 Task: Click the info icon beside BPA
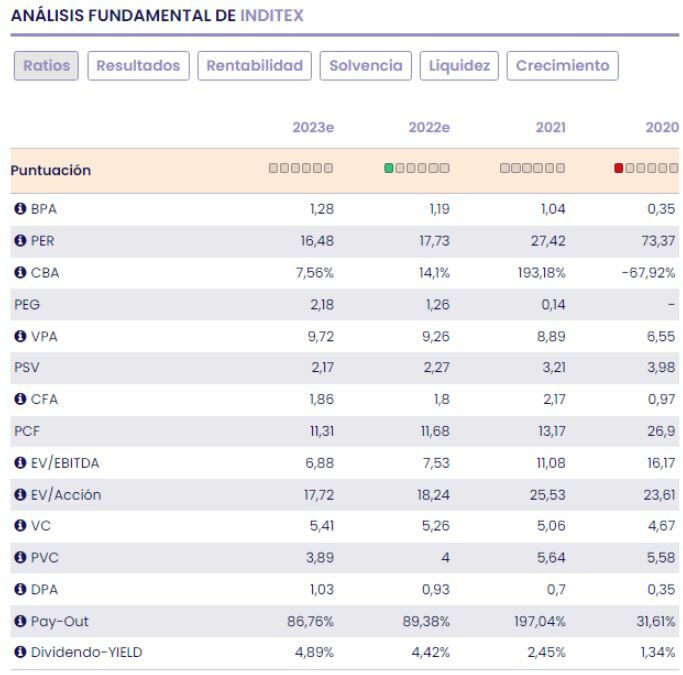click(x=19, y=209)
